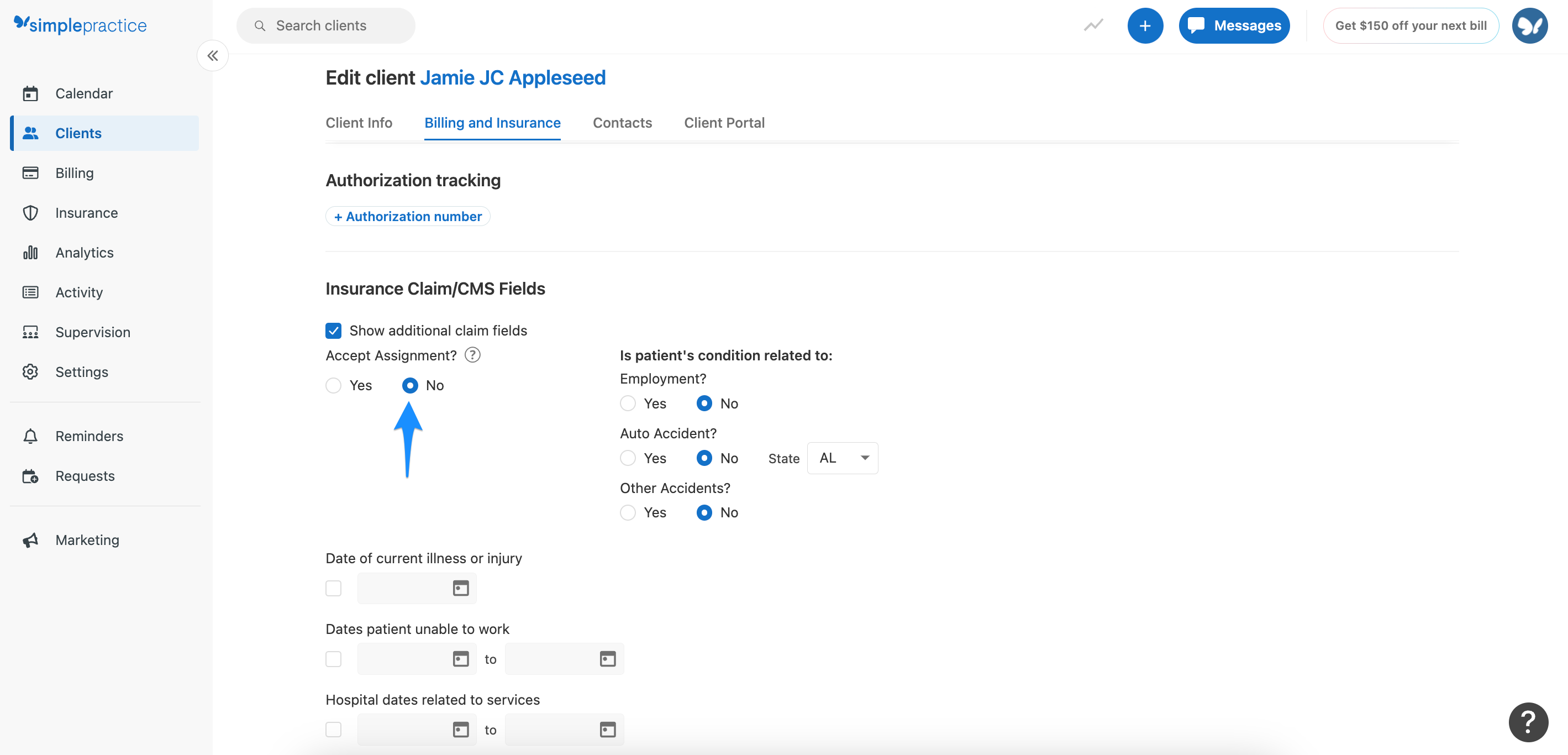
Task: Open calendar picker for illness date
Action: point(461,588)
